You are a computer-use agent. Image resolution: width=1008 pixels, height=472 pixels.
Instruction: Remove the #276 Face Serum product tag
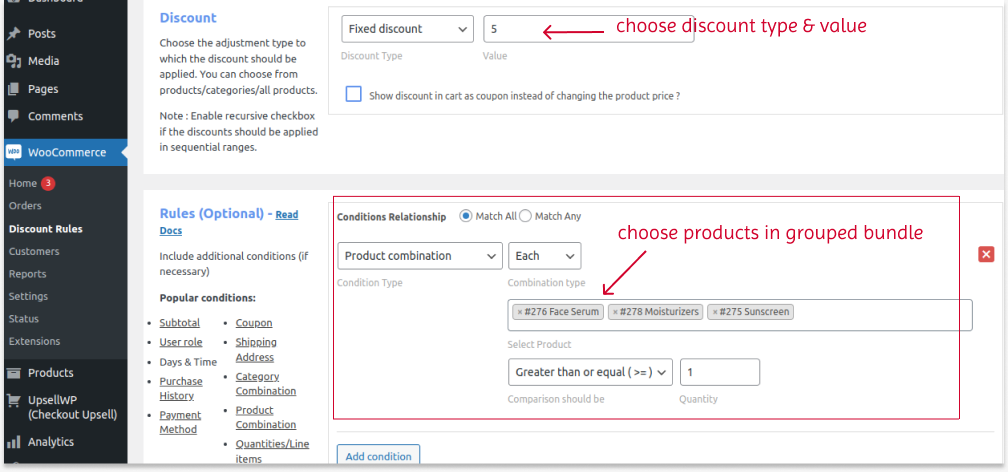(519, 312)
